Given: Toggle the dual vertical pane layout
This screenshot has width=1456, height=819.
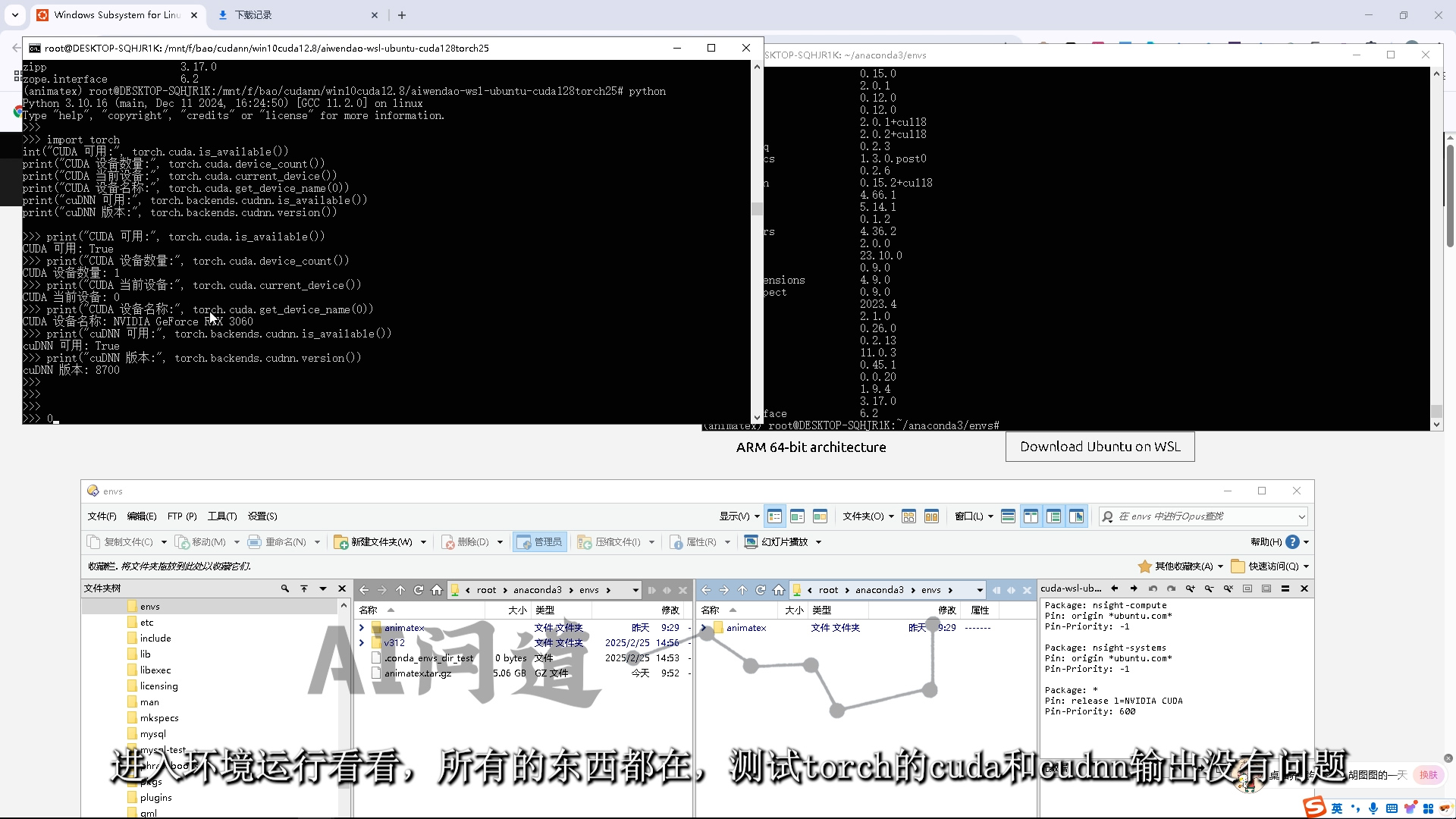Looking at the screenshot, I should [x=1031, y=516].
